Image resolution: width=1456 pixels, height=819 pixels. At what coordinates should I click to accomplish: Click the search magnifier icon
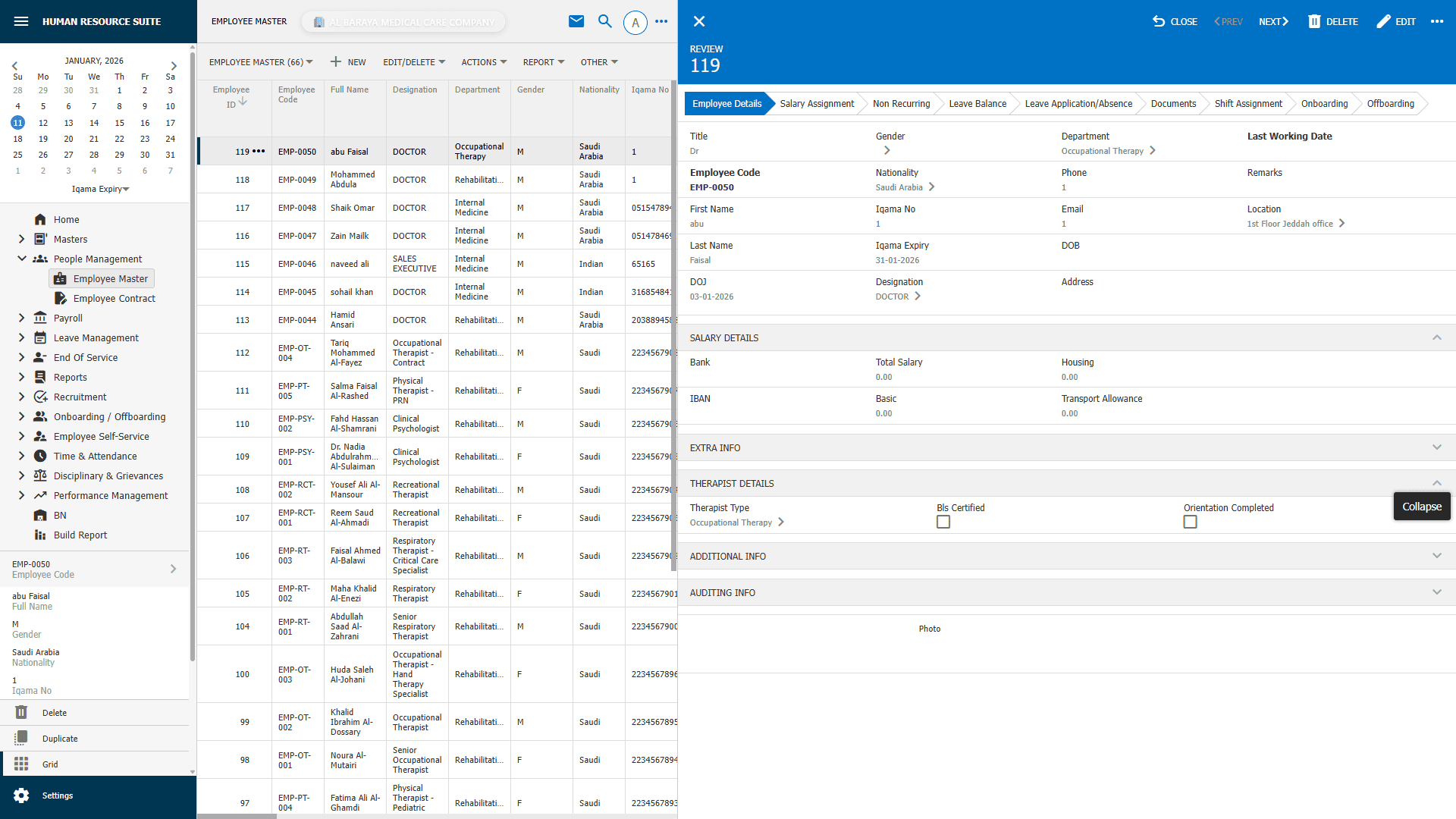click(x=605, y=21)
